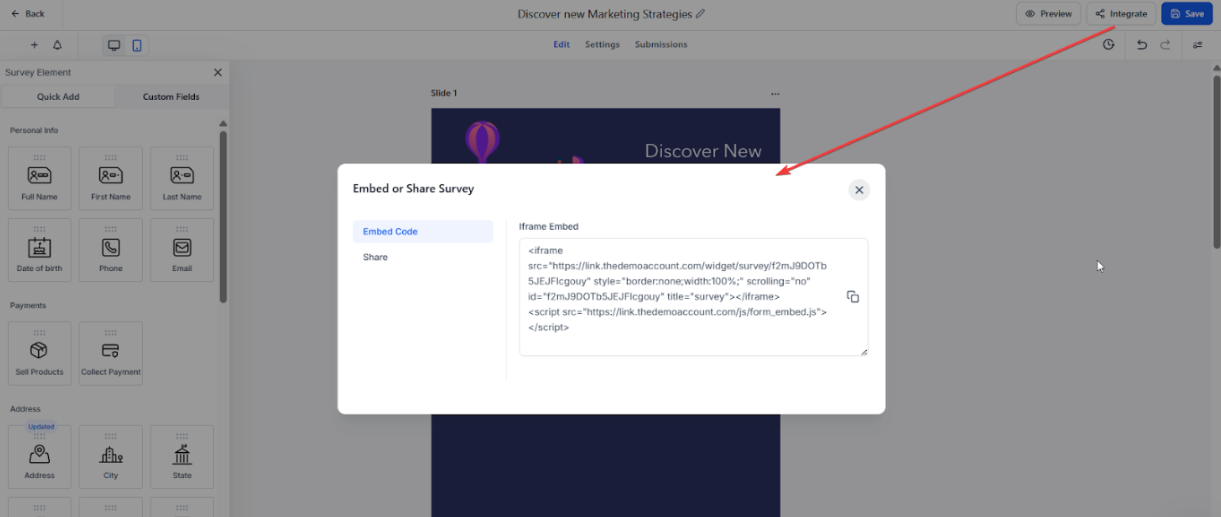Go to the Submissions tab
1221x517 pixels.
(x=661, y=45)
